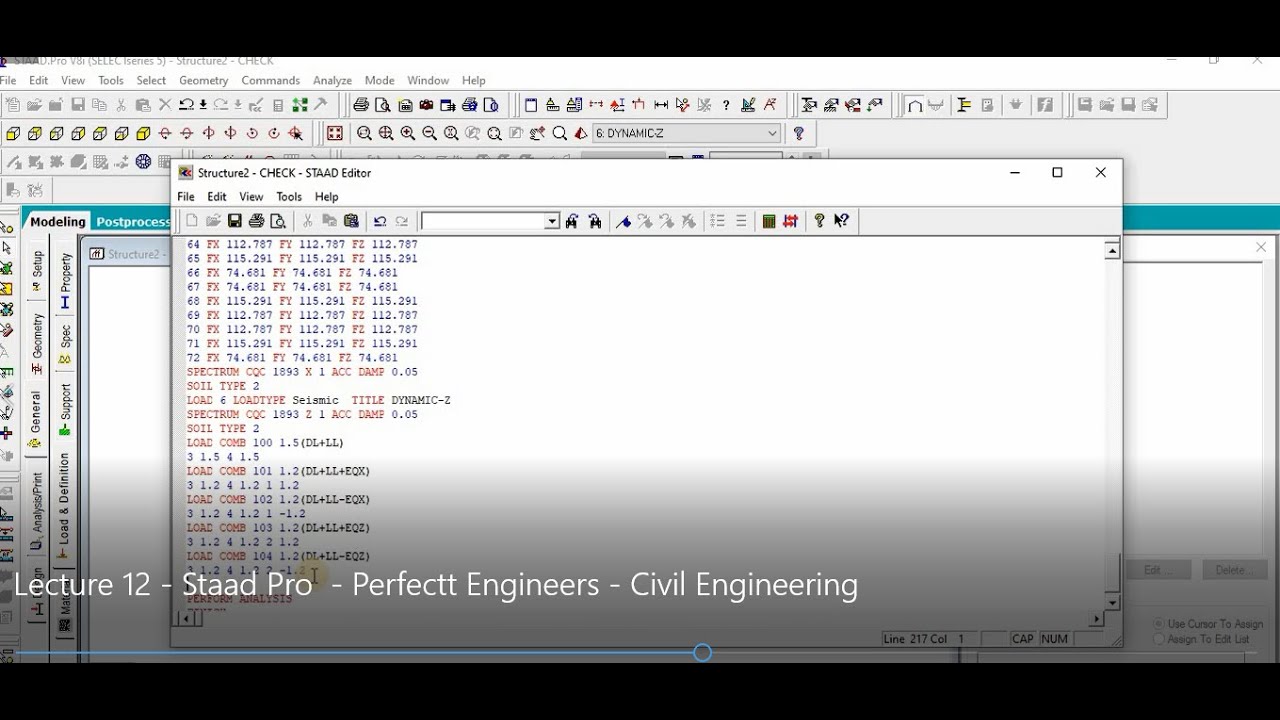Click the cut scissors icon in main toolbar
The height and width of the screenshot is (720, 1280).
tap(121, 105)
